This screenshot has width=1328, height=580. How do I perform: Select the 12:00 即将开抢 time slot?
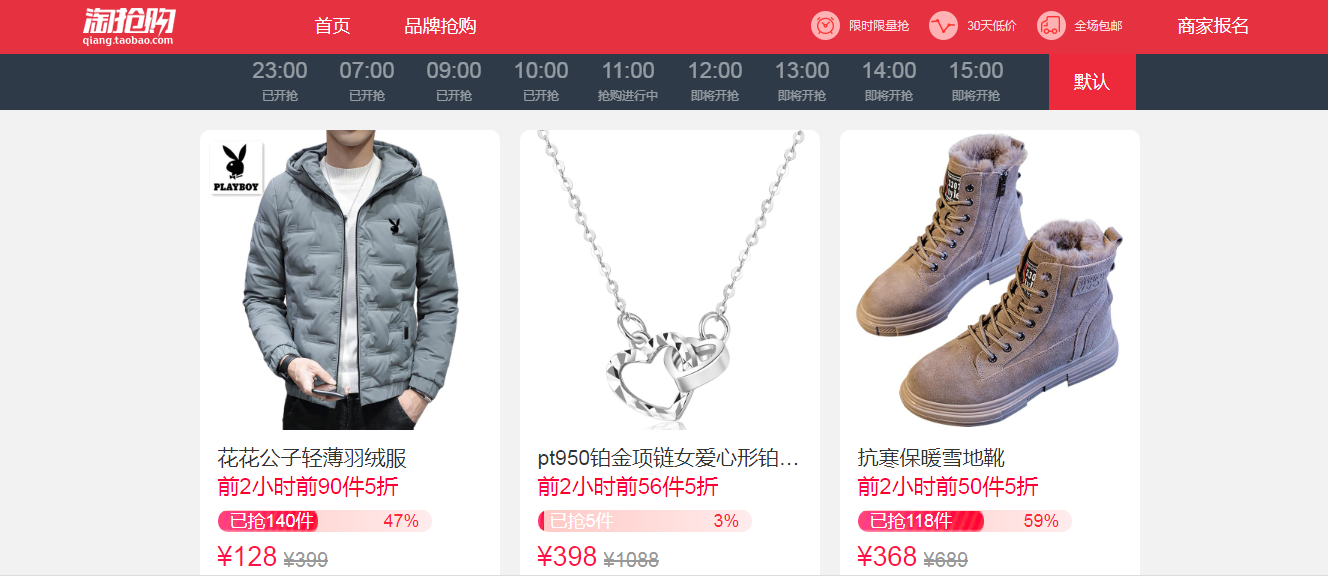[715, 82]
